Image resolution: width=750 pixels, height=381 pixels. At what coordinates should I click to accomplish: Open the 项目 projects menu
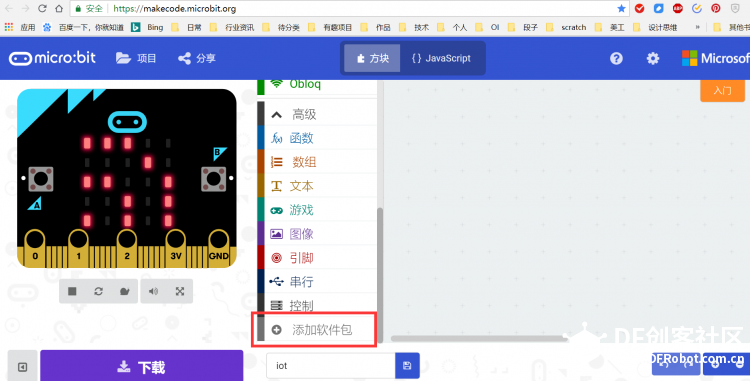pyautogui.click(x=136, y=58)
